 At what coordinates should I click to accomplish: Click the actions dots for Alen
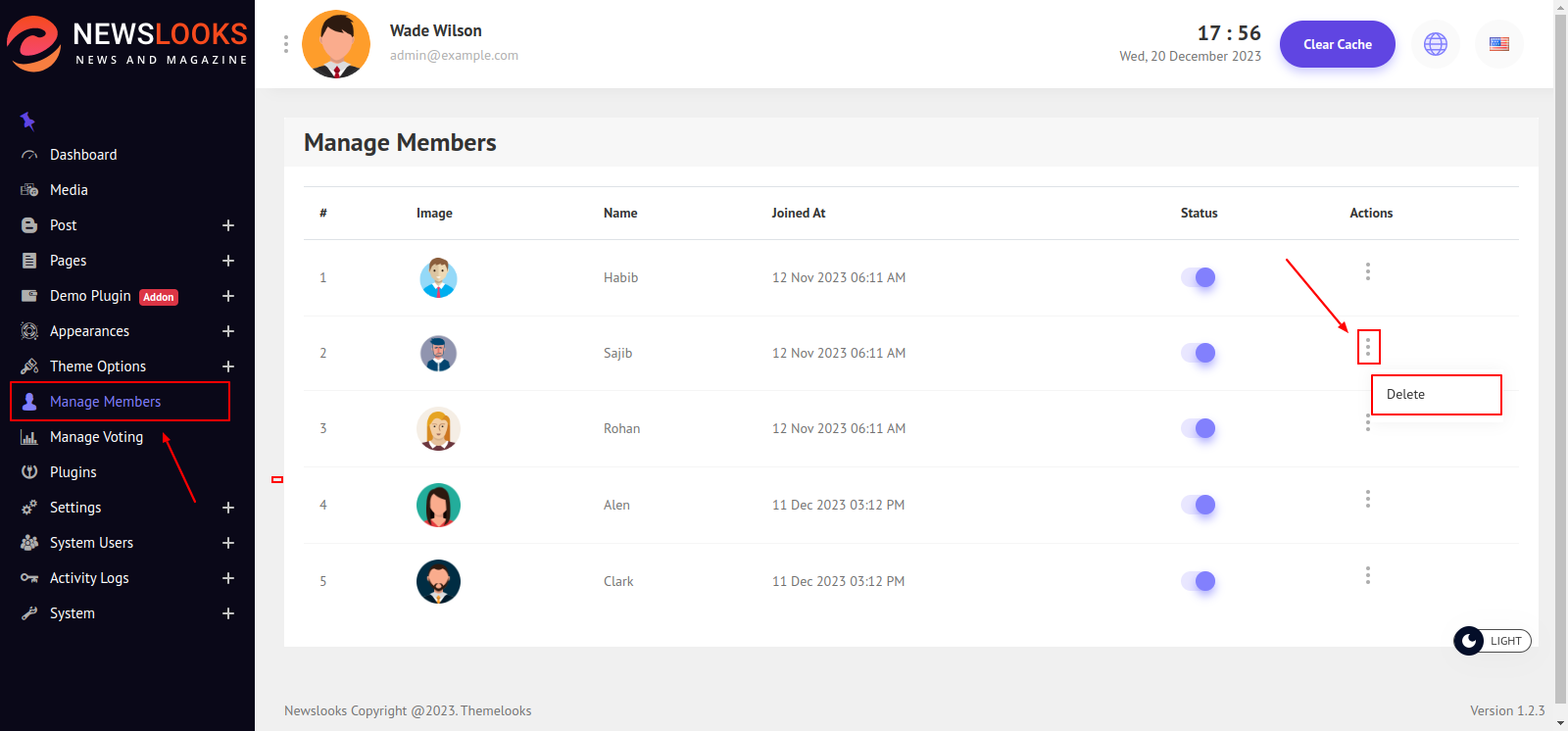tap(1368, 499)
